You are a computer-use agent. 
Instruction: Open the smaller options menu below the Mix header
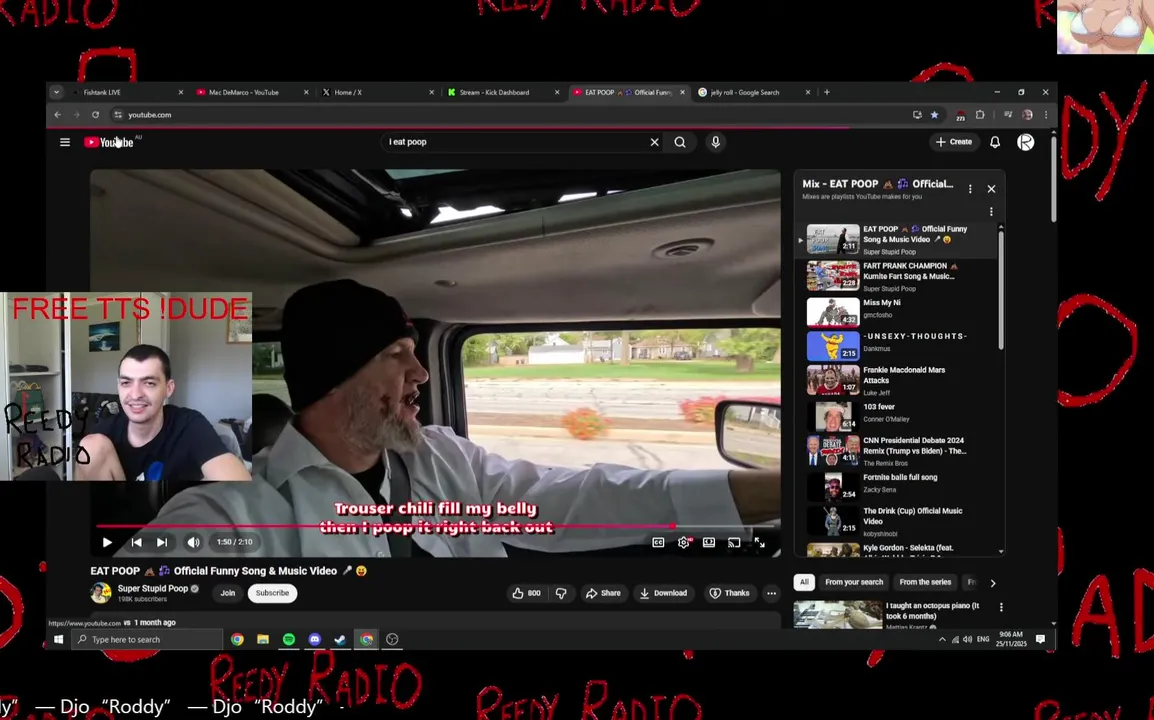[x=991, y=211]
